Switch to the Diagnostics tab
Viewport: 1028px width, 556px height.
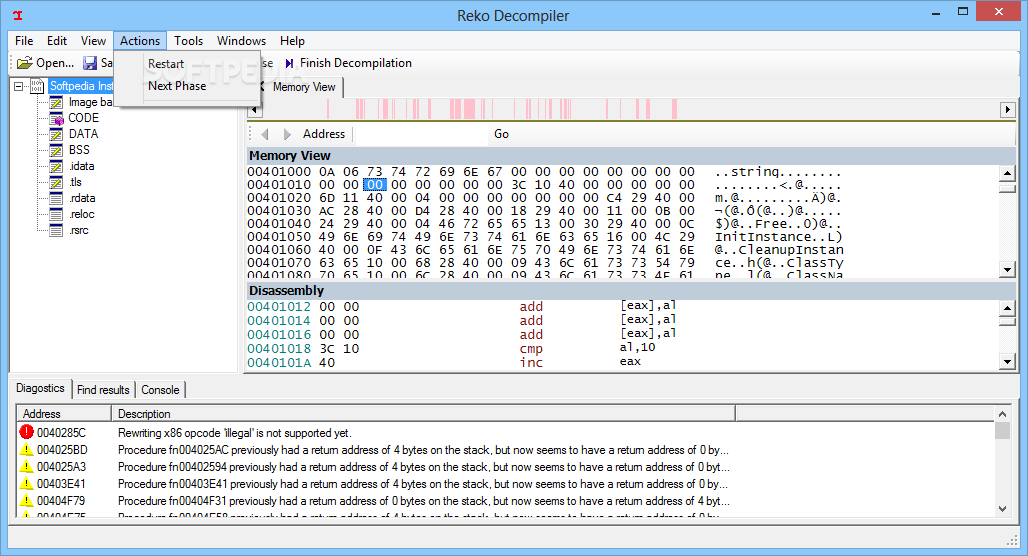[x=40, y=388]
